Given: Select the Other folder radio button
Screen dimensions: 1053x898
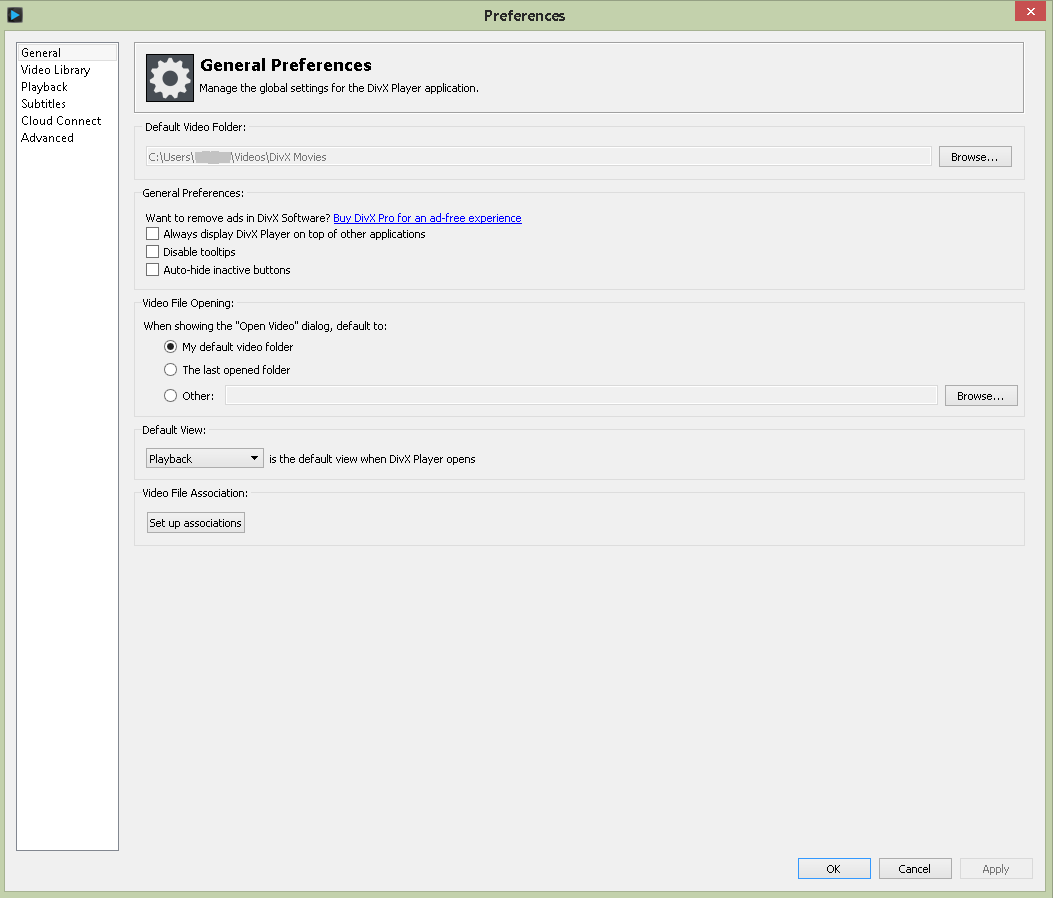Looking at the screenshot, I should [170, 396].
